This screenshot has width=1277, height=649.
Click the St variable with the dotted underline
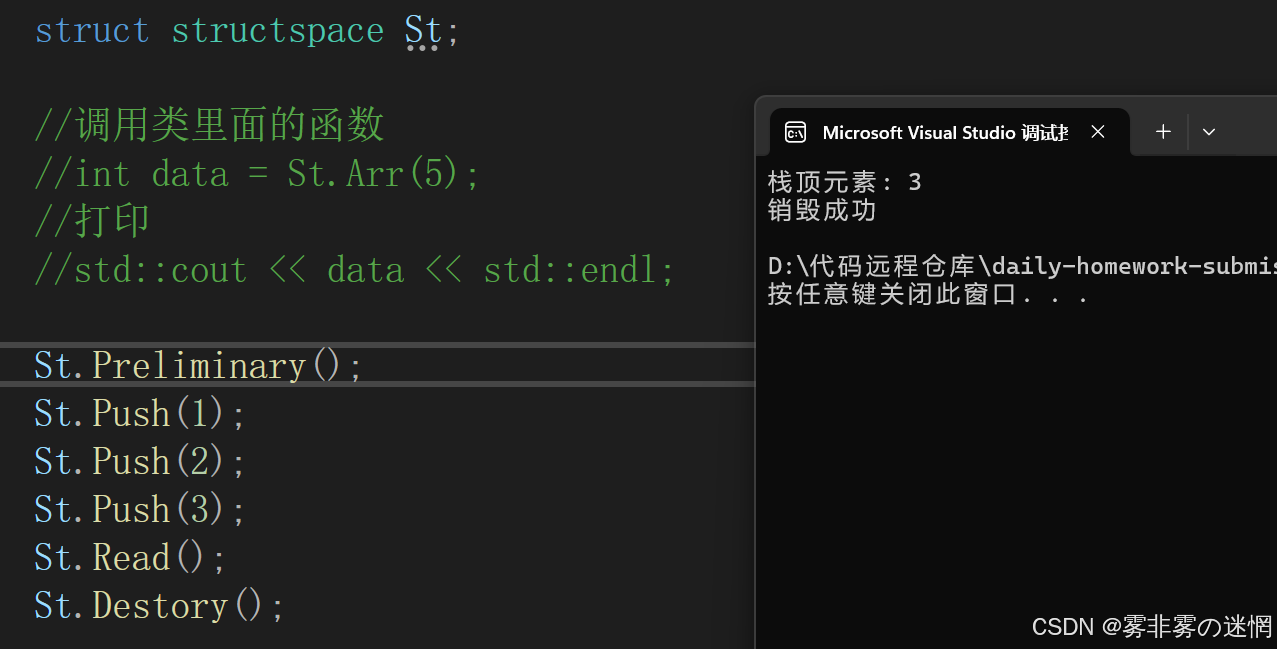[422, 31]
